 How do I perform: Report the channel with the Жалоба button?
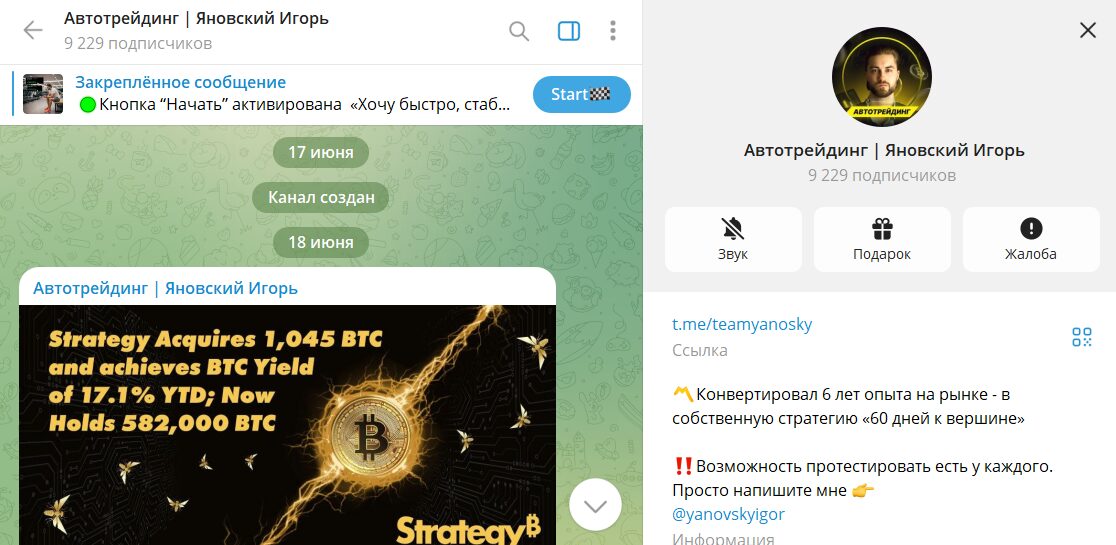[1031, 239]
